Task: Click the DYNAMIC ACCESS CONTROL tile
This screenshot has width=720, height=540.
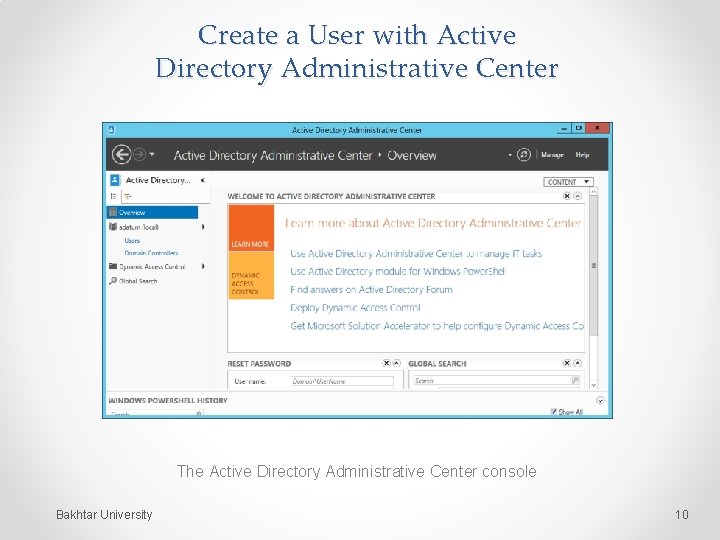Action: point(251,276)
